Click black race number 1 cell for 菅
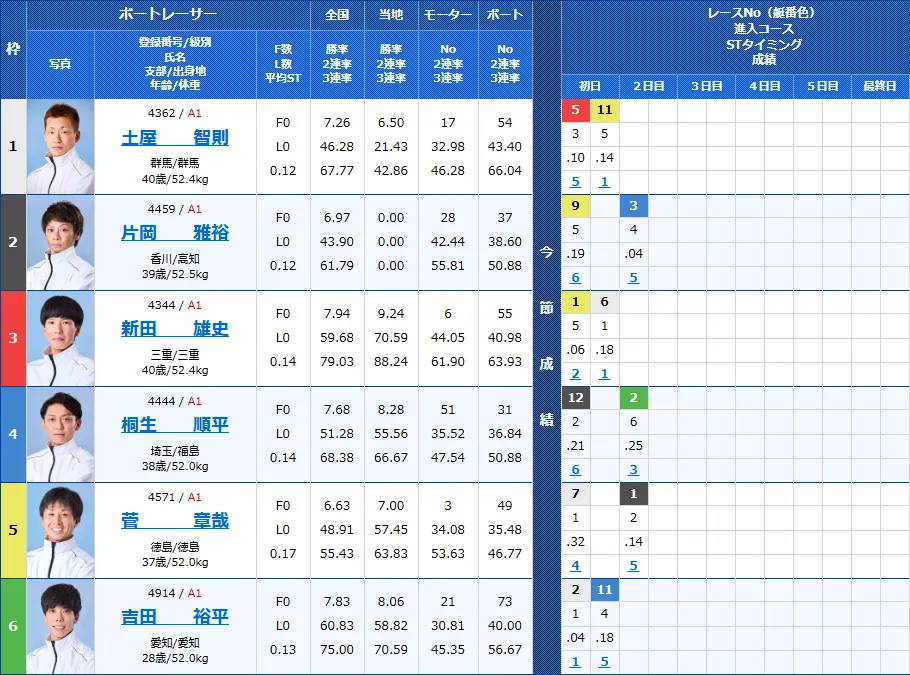This screenshot has height=675, width=910. click(633, 493)
